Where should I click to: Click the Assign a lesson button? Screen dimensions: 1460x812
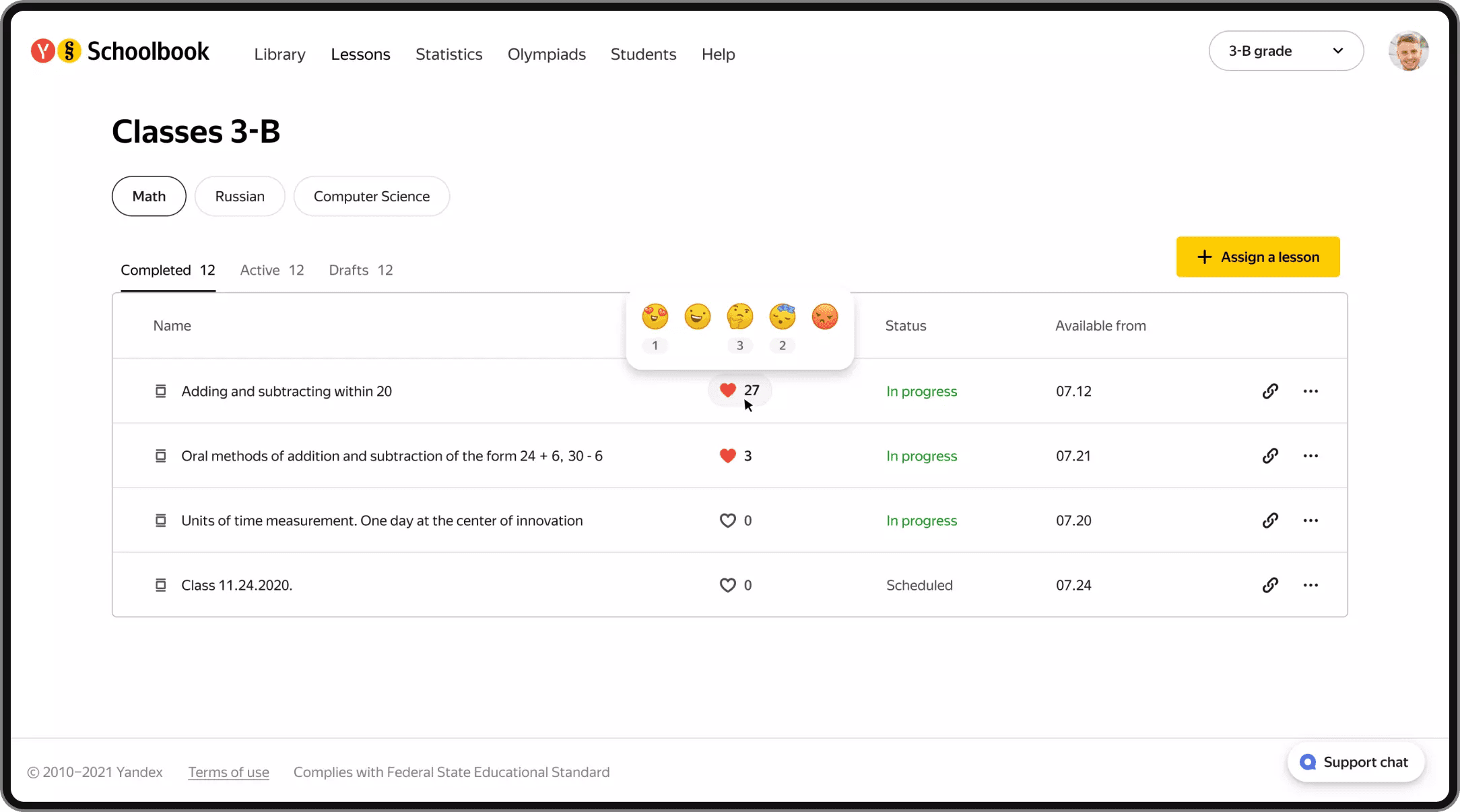click(1257, 257)
